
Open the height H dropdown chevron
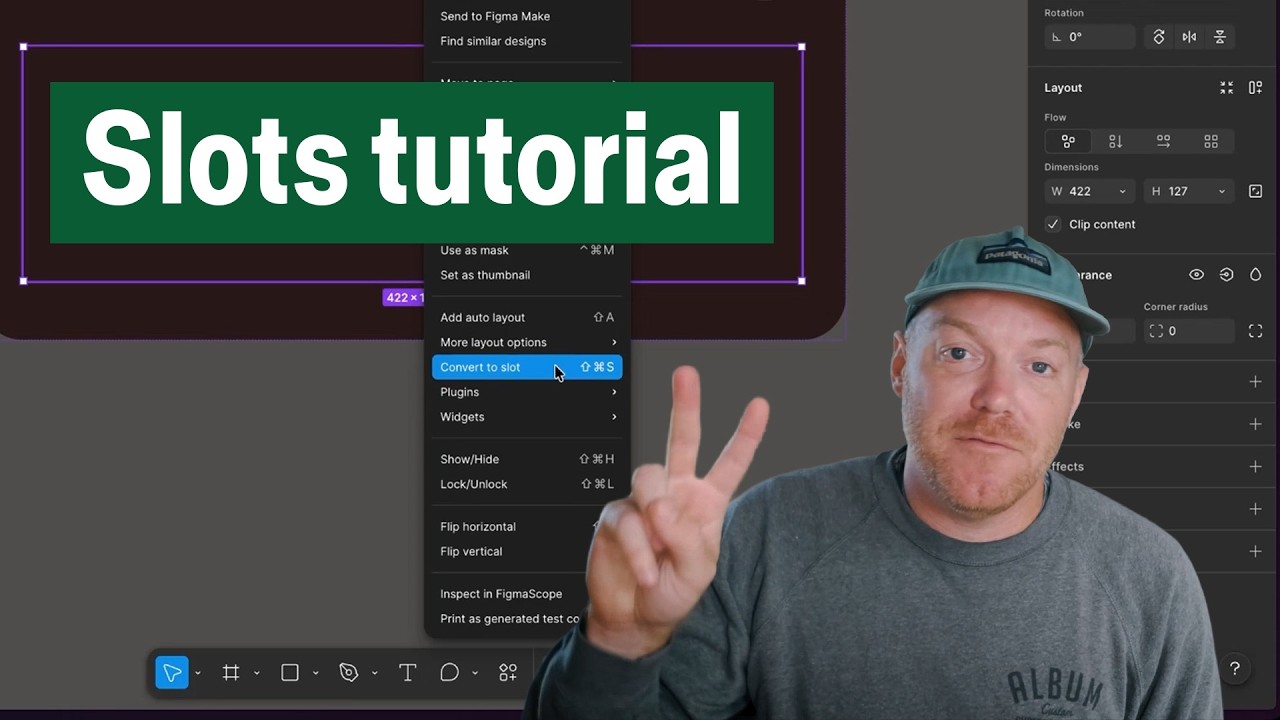[x=1221, y=191]
